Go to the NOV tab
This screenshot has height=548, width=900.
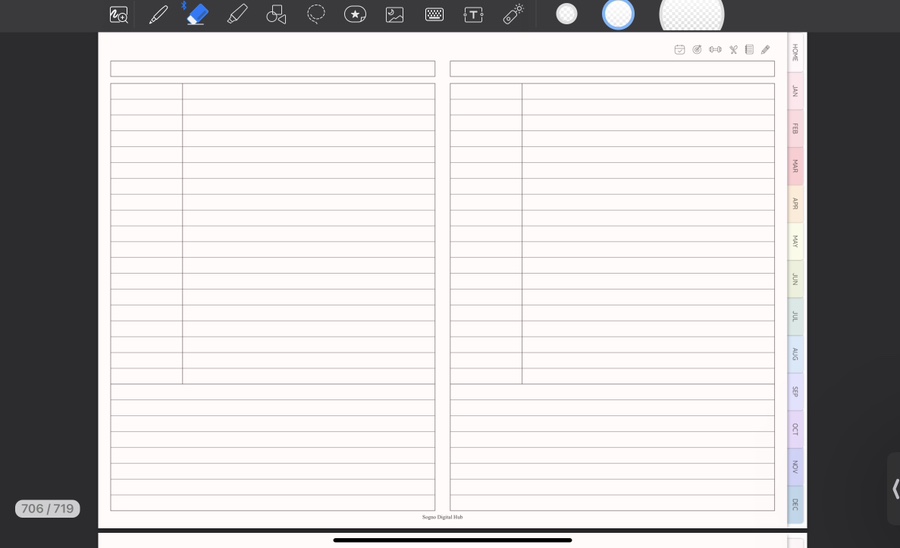click(795, 467)
